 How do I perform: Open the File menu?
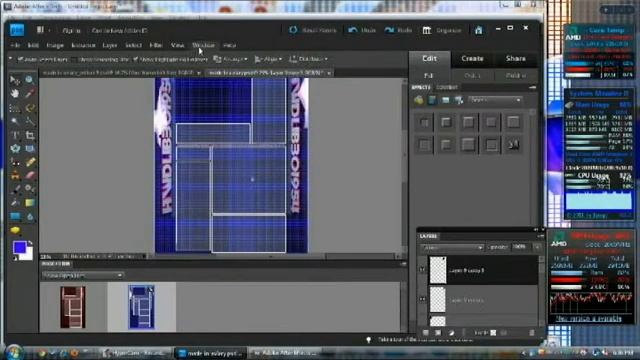coord(15,45)
